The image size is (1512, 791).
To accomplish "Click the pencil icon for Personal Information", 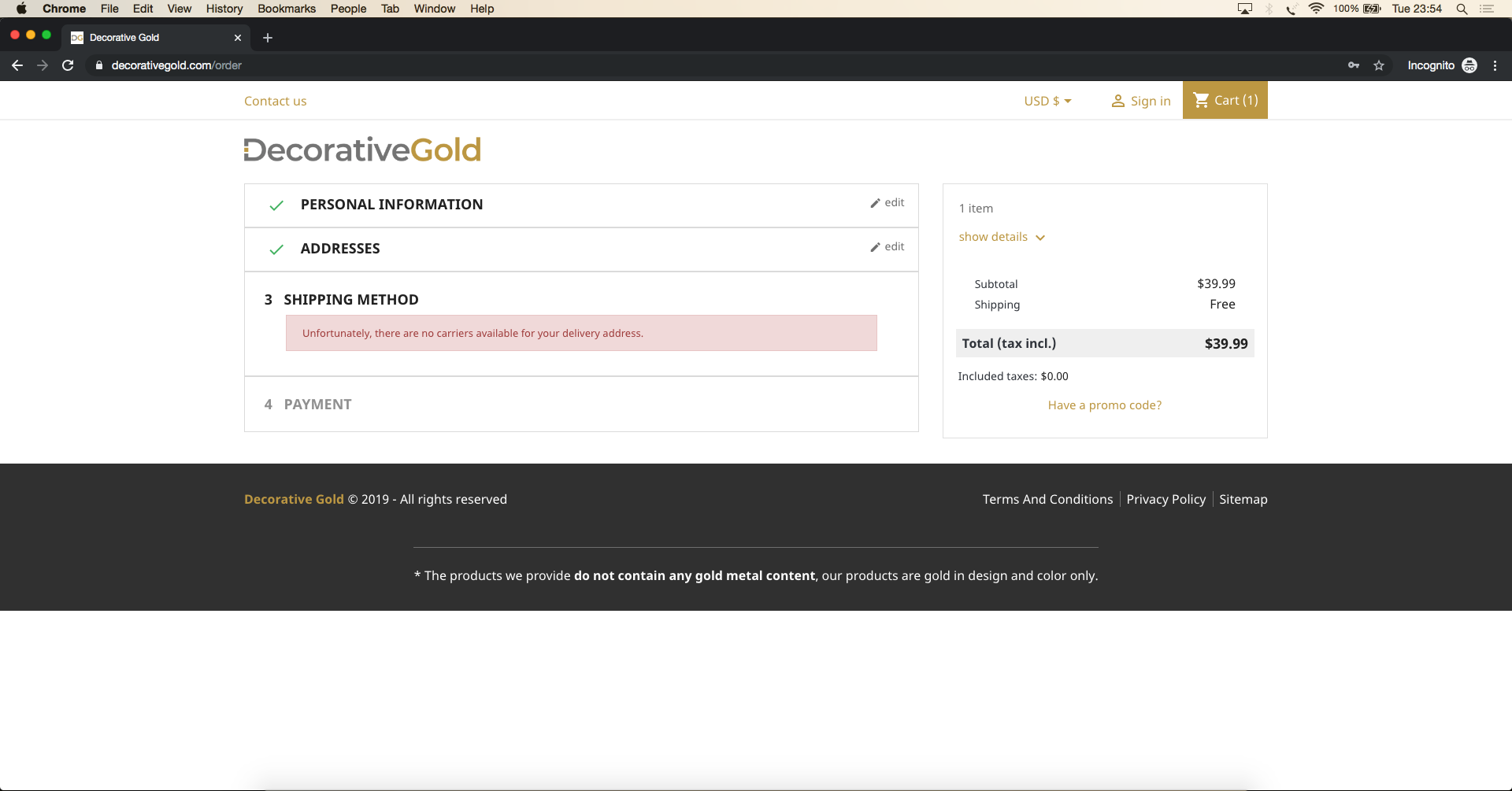I will click(x=875, y=203).
